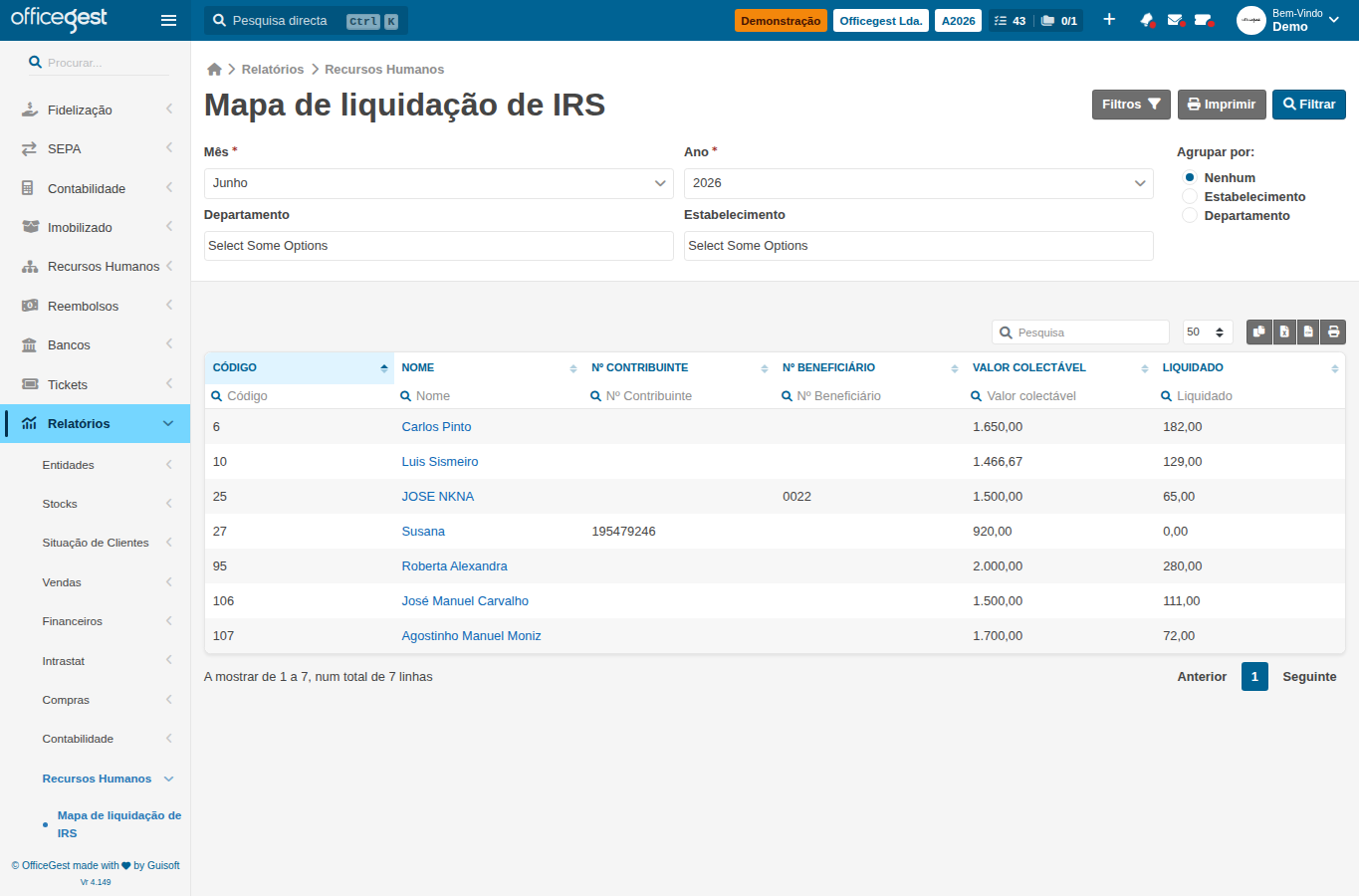The image size is (1359, 896).
Task: Click the user avatar picture
Action: click(x=1251, y=20)
